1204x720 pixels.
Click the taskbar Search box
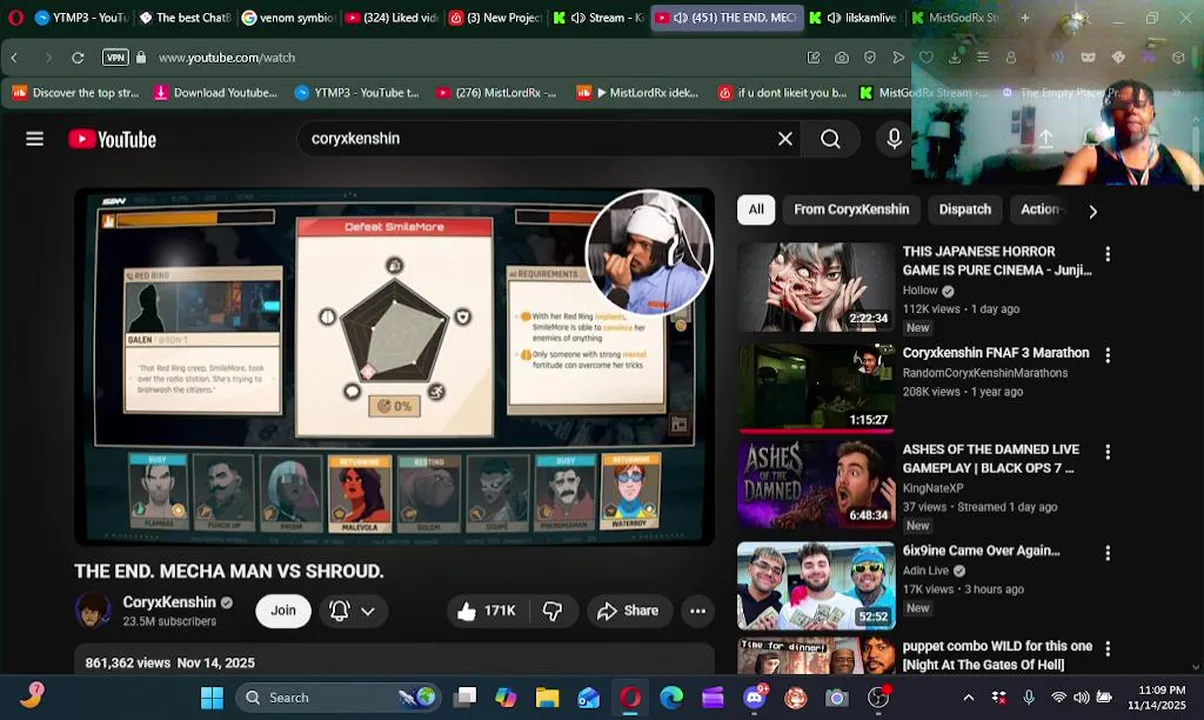point(340,697)
